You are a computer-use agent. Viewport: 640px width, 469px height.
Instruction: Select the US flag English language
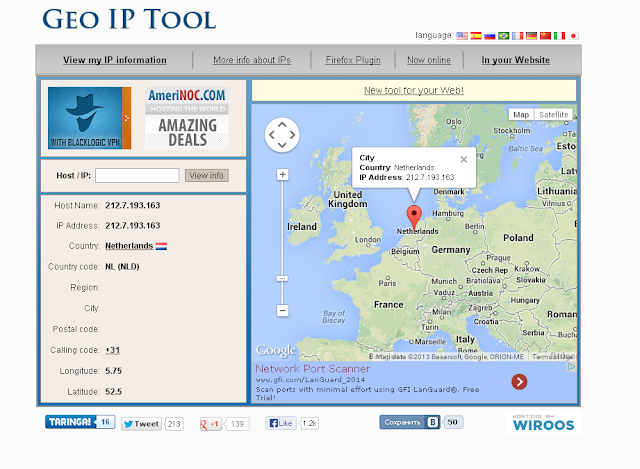click(x=462, y=36)
